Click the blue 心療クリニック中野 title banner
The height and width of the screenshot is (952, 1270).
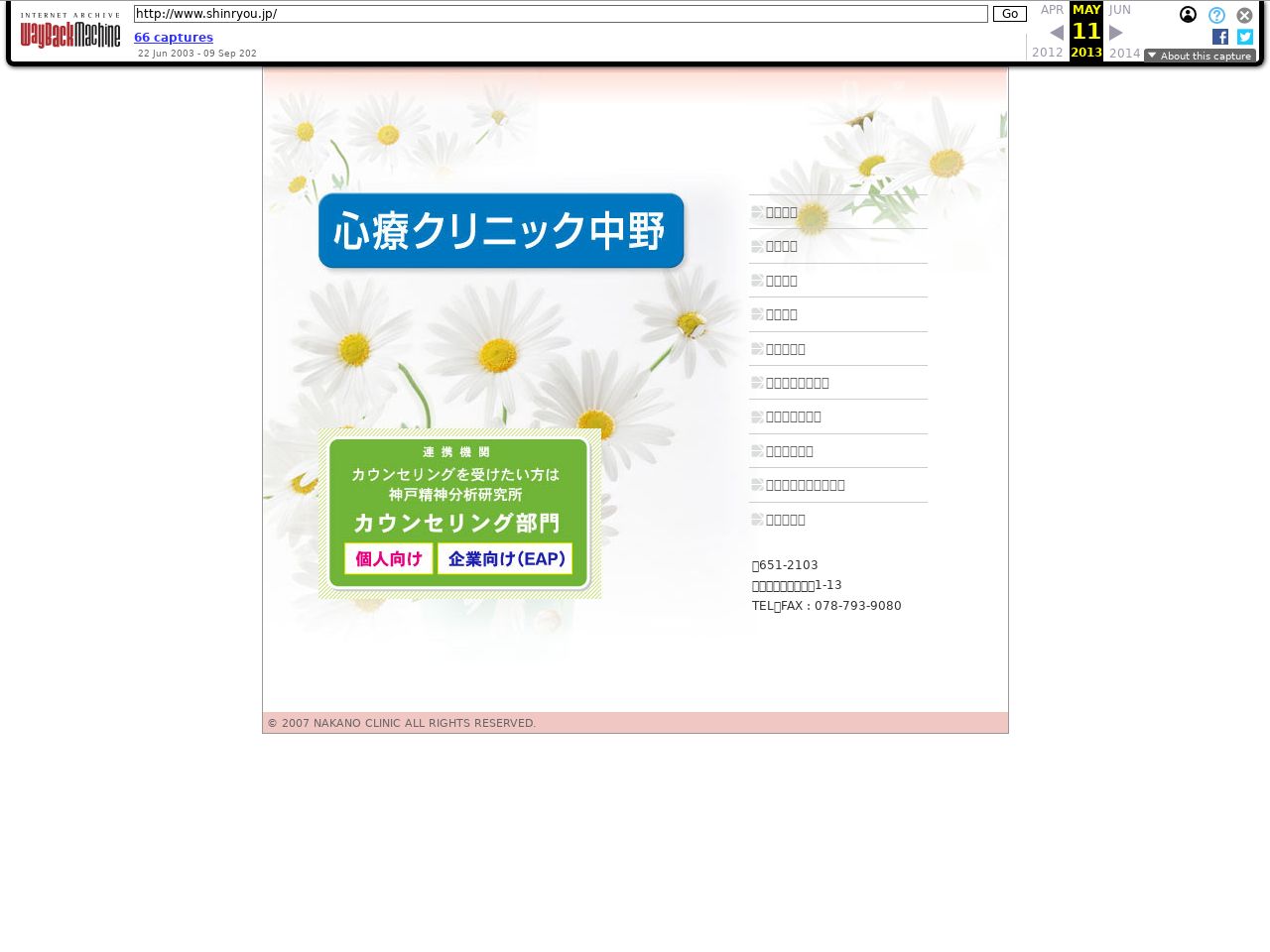point(501,231)
